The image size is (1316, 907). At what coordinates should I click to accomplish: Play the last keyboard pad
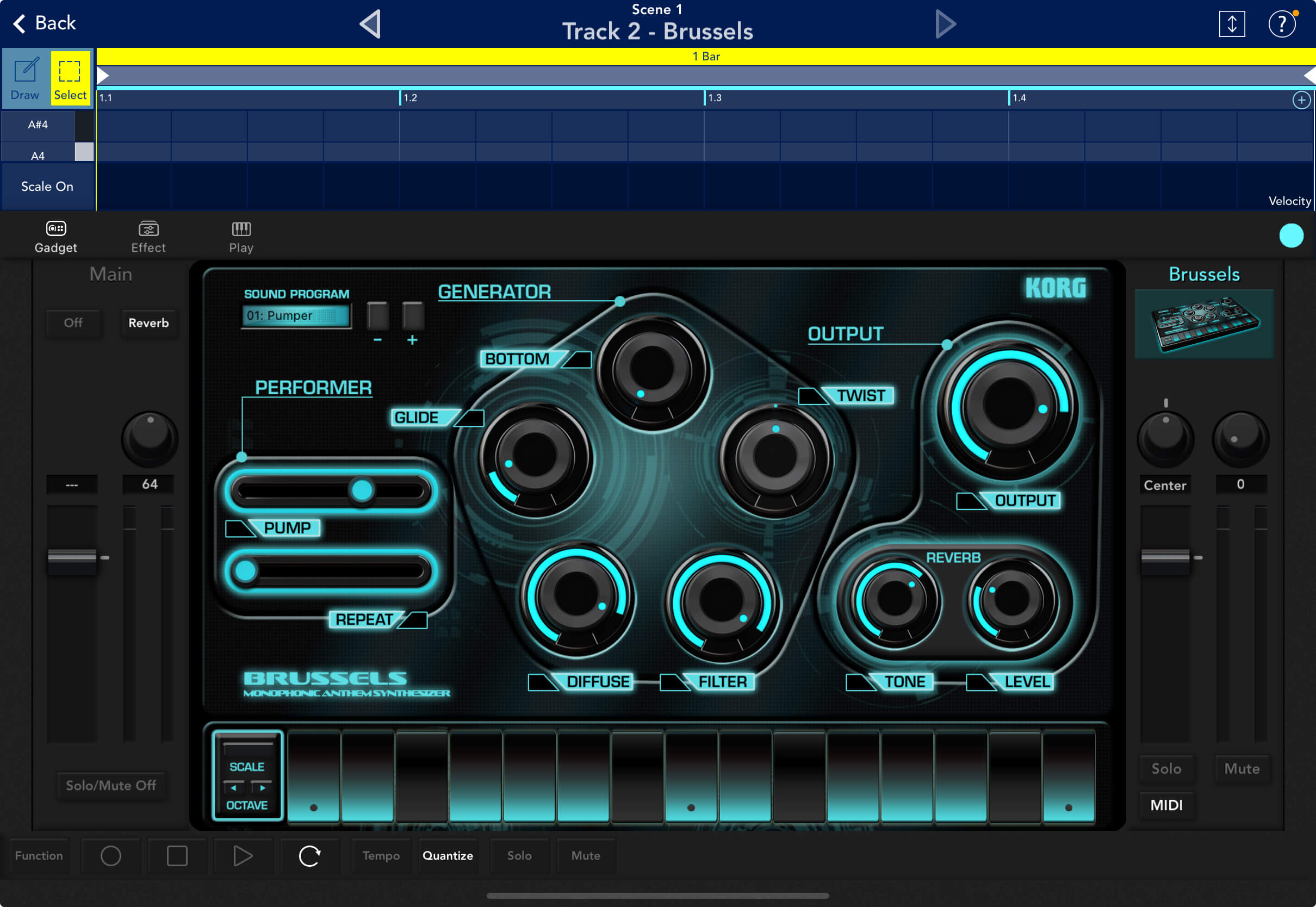pos(1068,776)
